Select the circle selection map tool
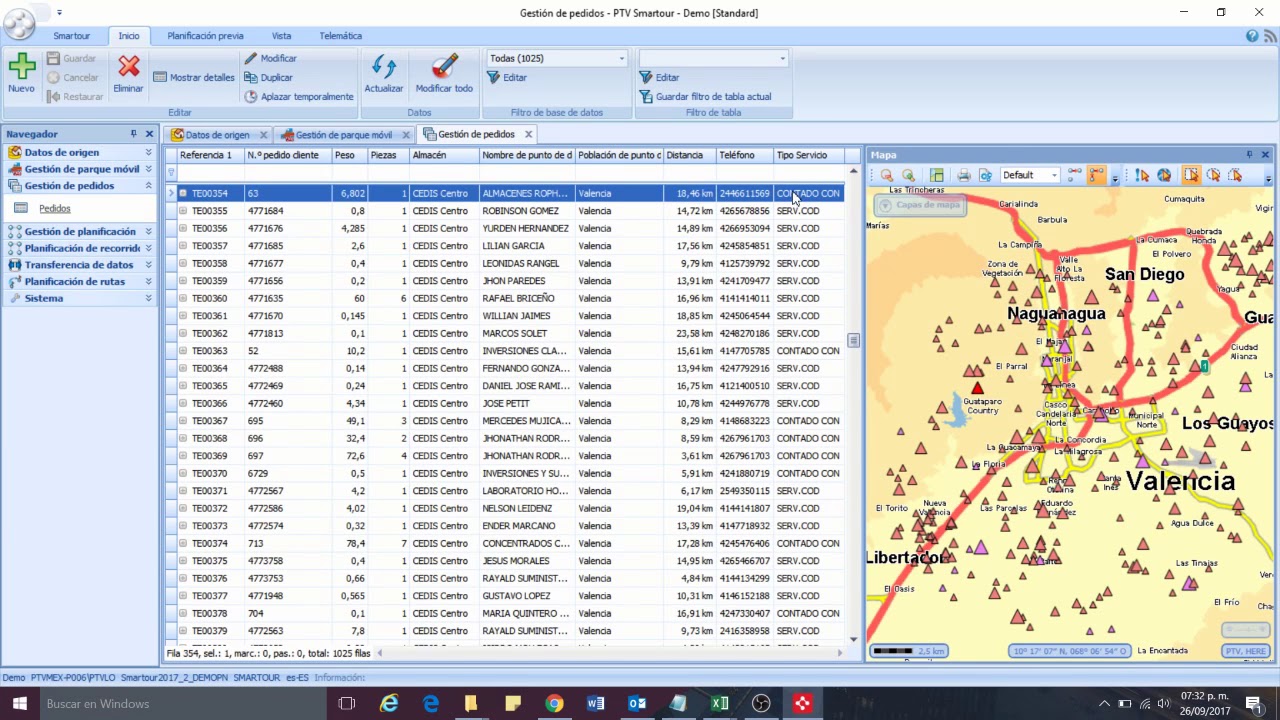 (1213, 175)
